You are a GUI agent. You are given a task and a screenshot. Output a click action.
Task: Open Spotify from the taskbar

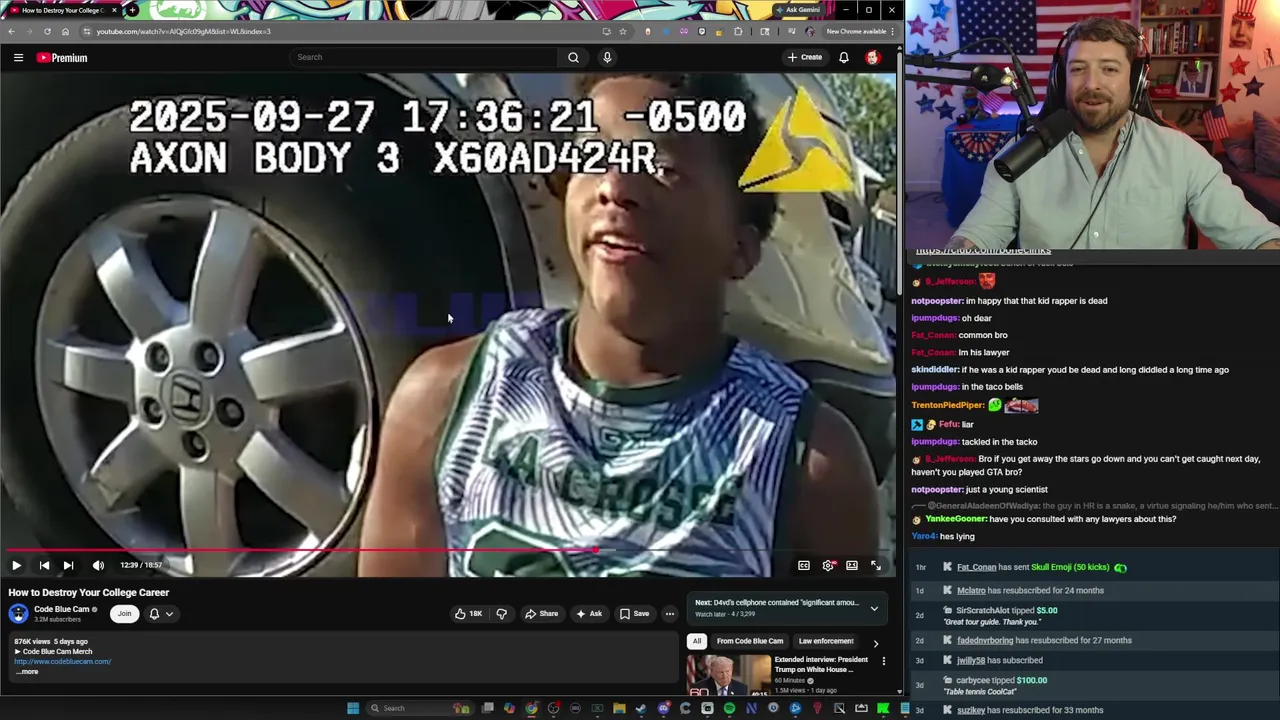coord(729,708)
